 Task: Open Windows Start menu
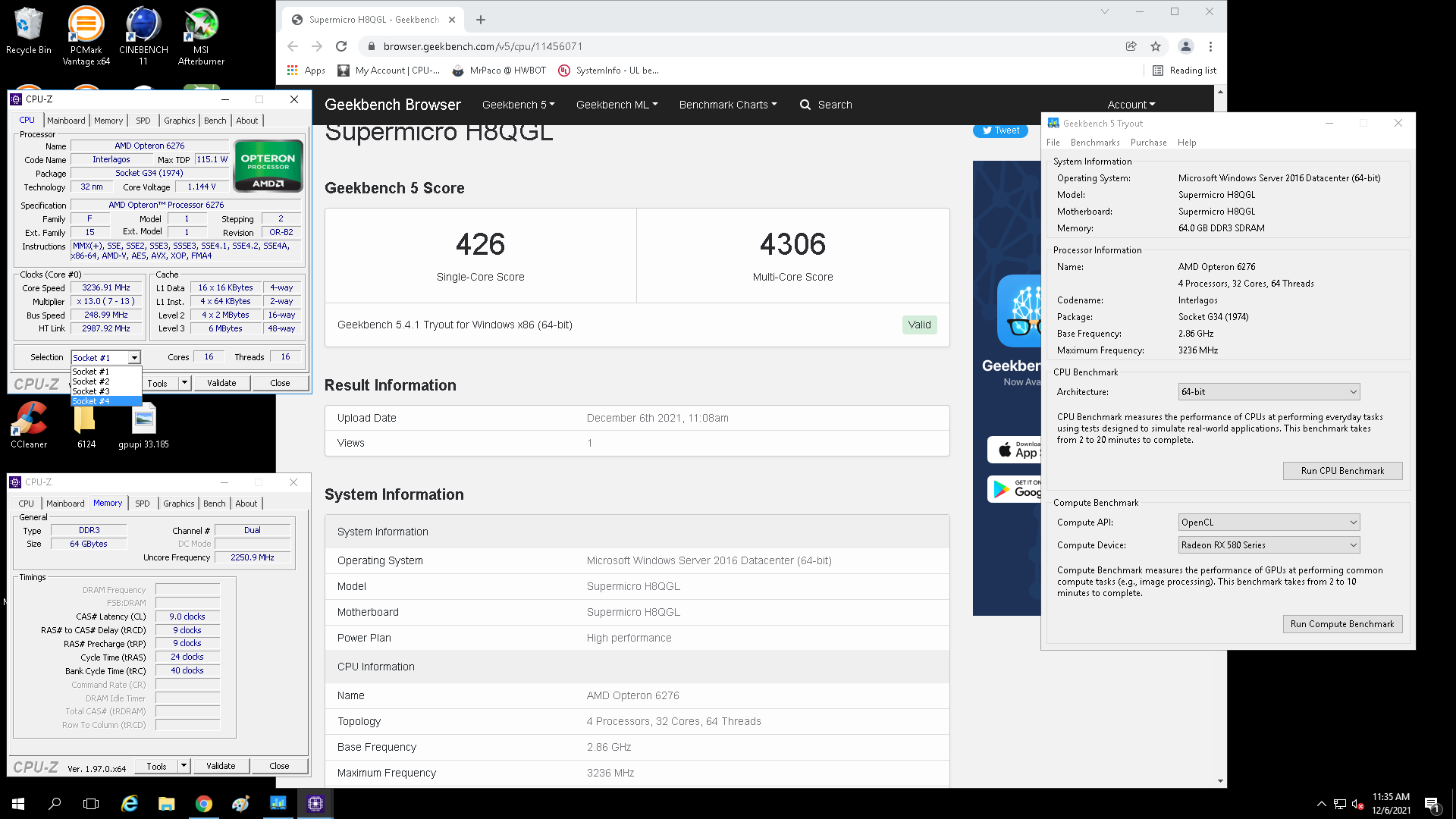click(x=18, y=804)
